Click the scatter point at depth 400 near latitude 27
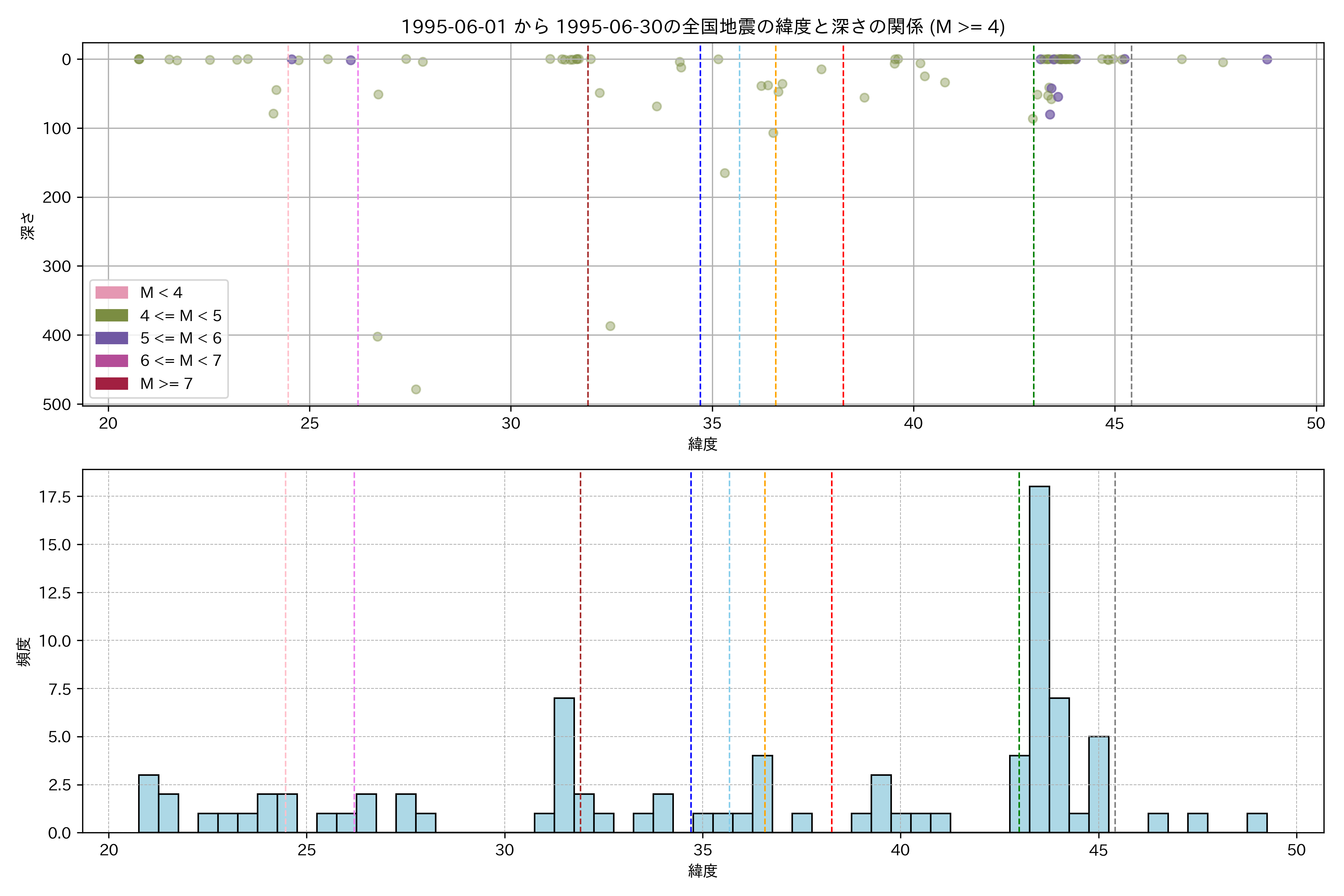Screen dimensions: 1344x896 click(377, 337)
